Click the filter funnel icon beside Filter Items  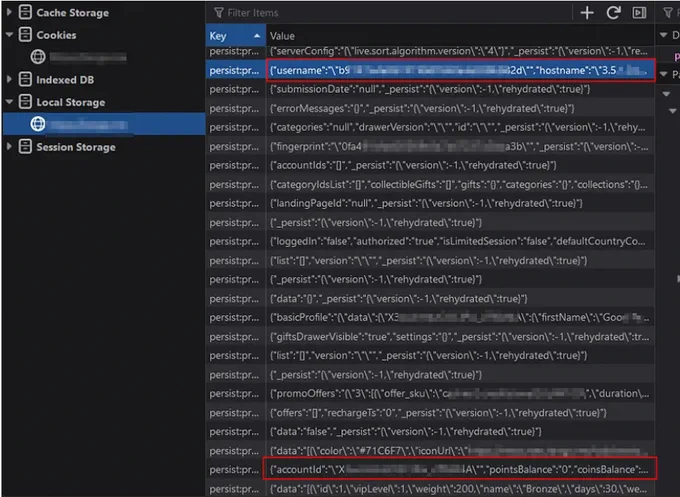[x=219, y=13]
